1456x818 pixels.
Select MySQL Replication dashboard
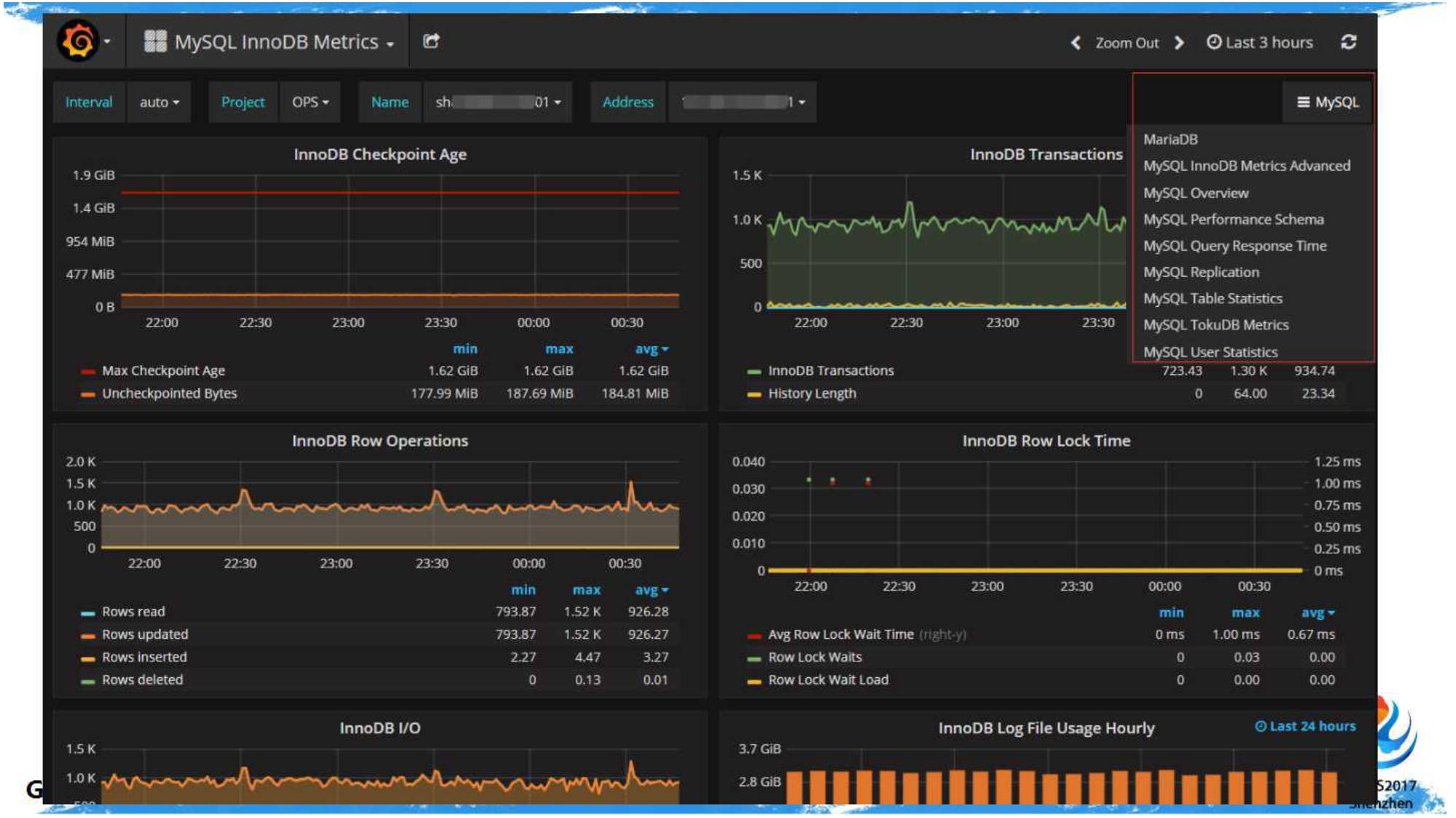click(1201, 272)
